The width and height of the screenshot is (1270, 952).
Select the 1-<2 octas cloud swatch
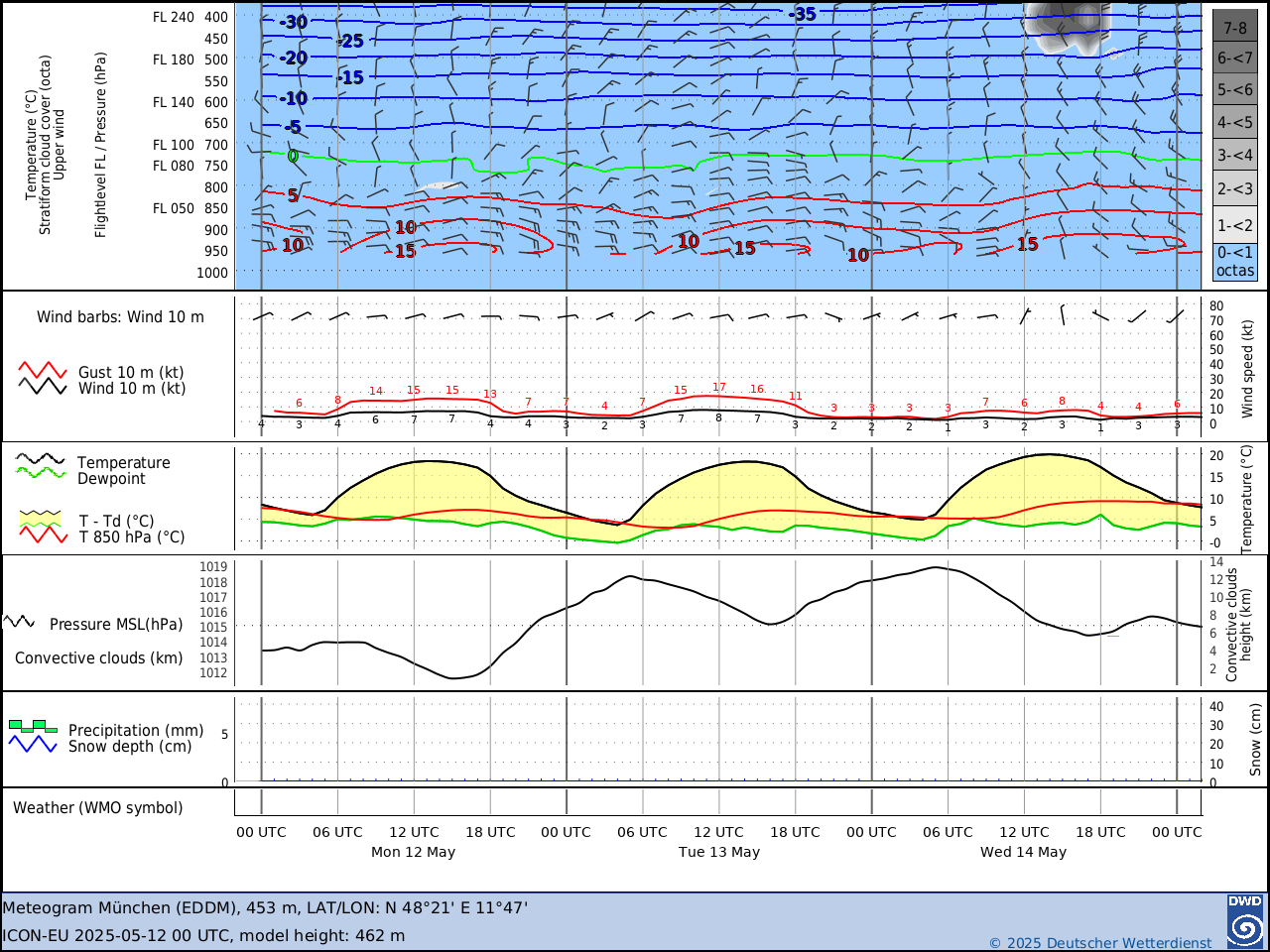coord(1235,225)
